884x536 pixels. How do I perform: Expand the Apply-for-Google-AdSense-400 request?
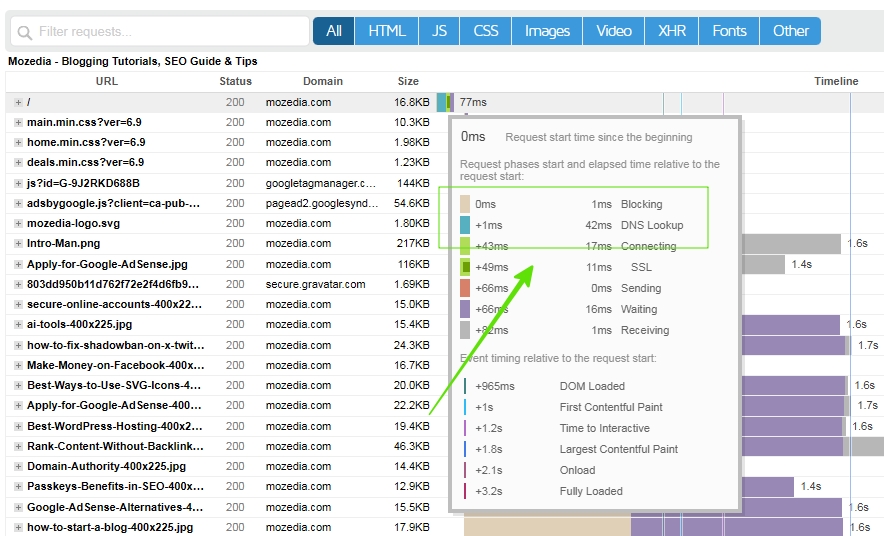click(18, 406)
